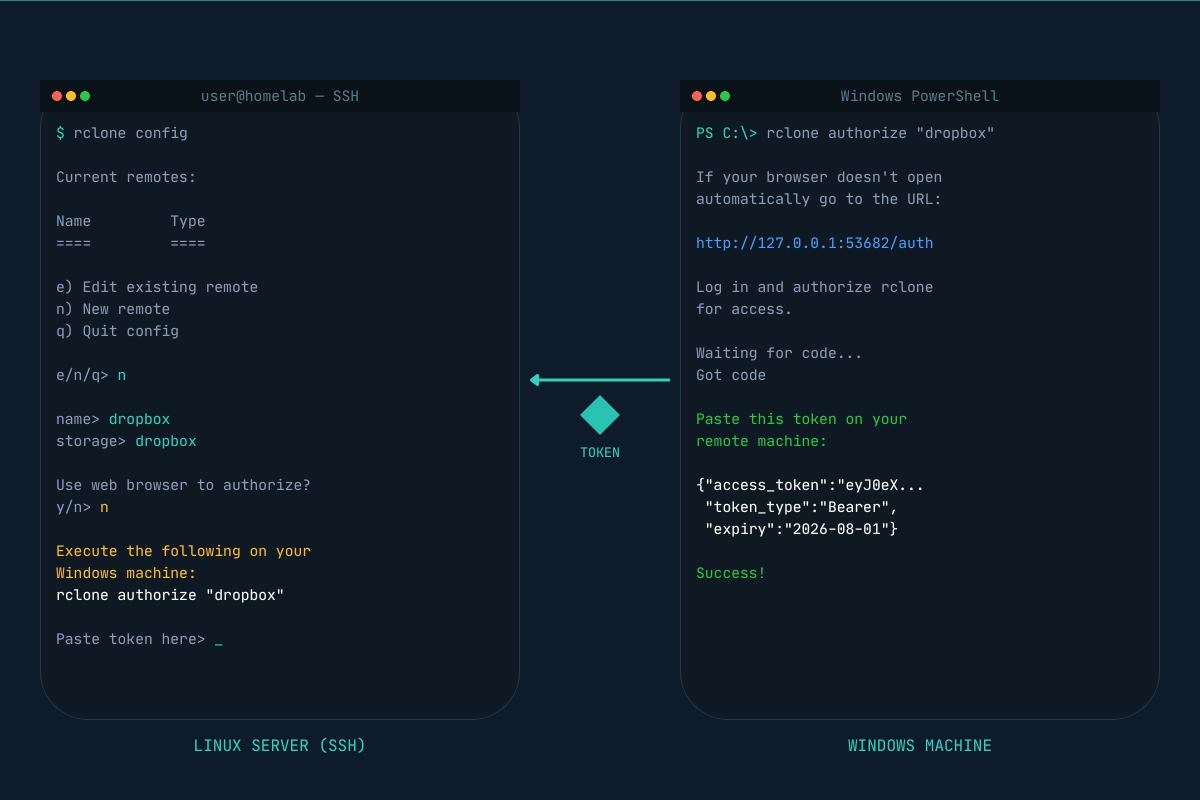The image size is (1200, 800).
Task: Click the 'Windows PowerShell' window title
Action: click(920, 96)
